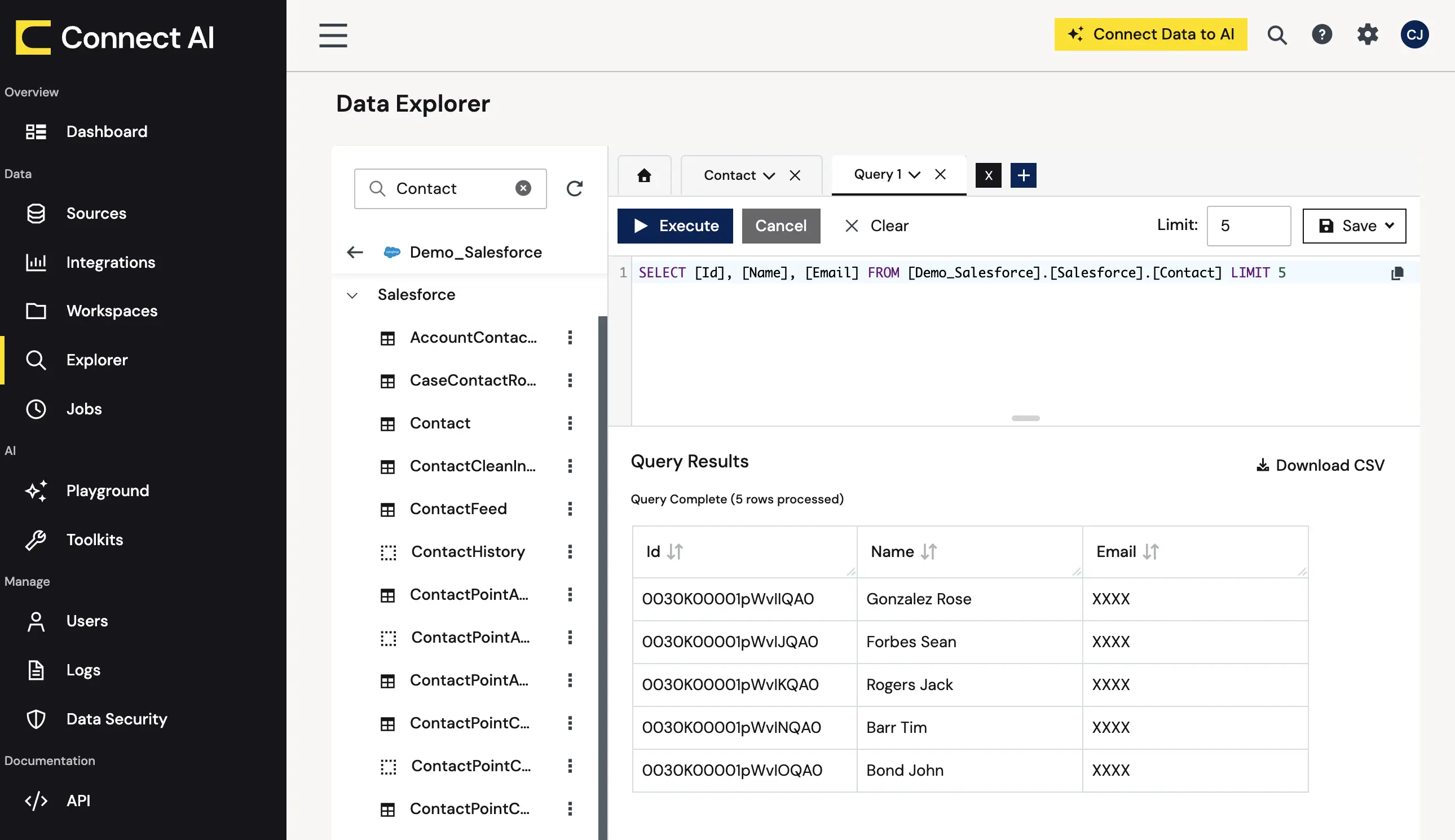Sort results by Name column
The image size is (1455, 840).
[x=929, y=551]
